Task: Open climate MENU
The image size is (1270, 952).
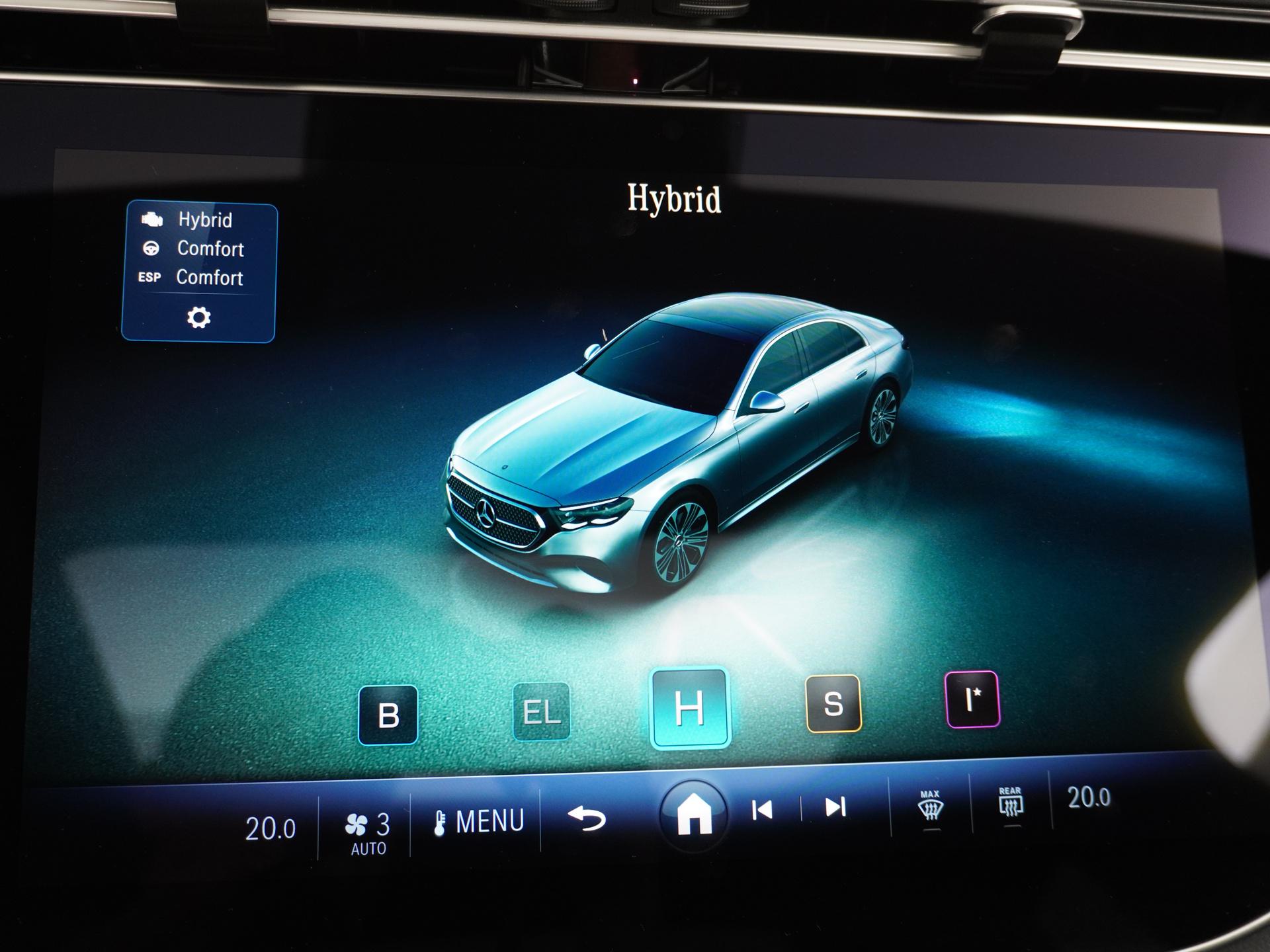Action: (x=479, y=822)
